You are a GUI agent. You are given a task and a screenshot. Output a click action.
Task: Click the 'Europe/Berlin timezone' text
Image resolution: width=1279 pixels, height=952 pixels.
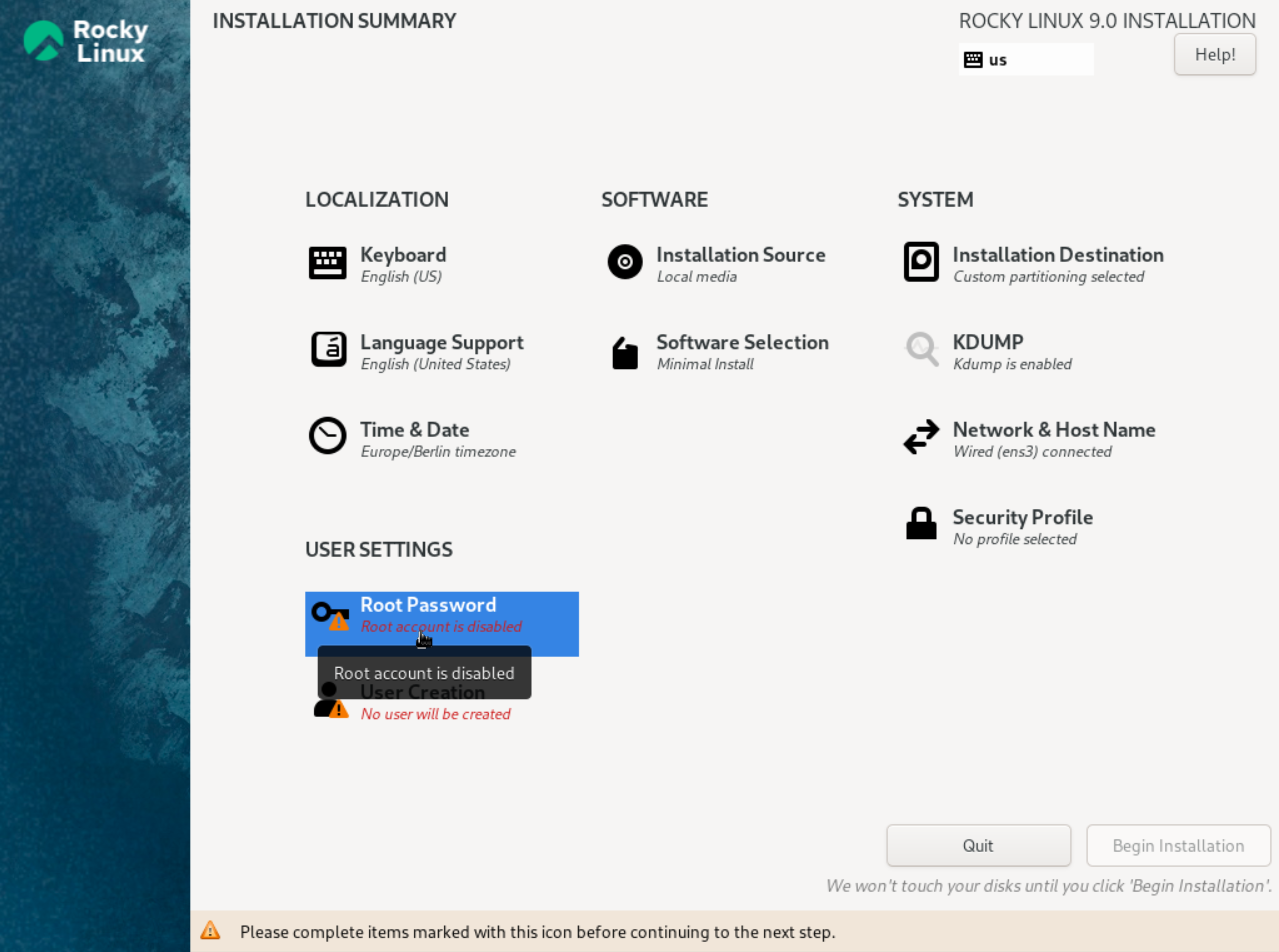pyautogui.click(x=438, y=452)
